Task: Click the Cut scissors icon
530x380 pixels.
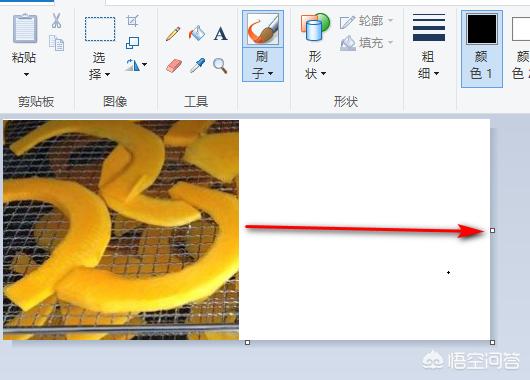Action: [x=56, y=20]
